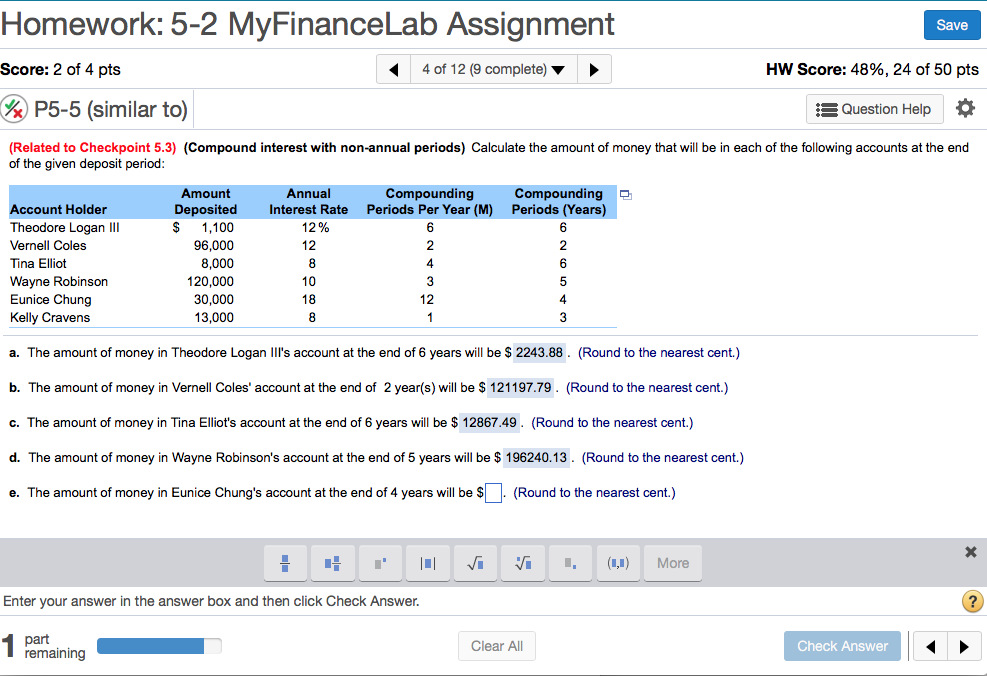Insert a square root symbol

[x=475, y=563]
